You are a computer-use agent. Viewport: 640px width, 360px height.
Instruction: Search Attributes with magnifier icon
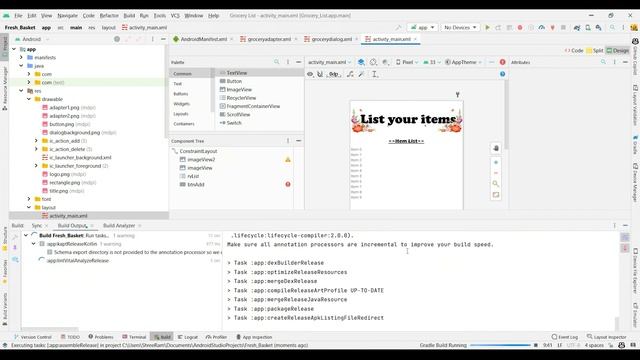[603, 62]
